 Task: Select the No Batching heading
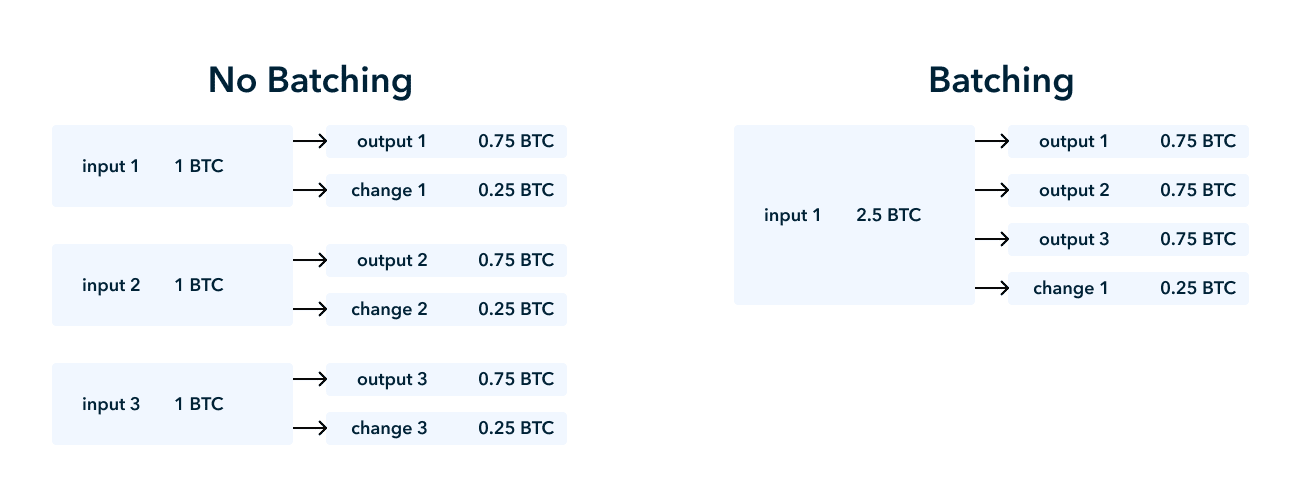[x=310, y=81]
